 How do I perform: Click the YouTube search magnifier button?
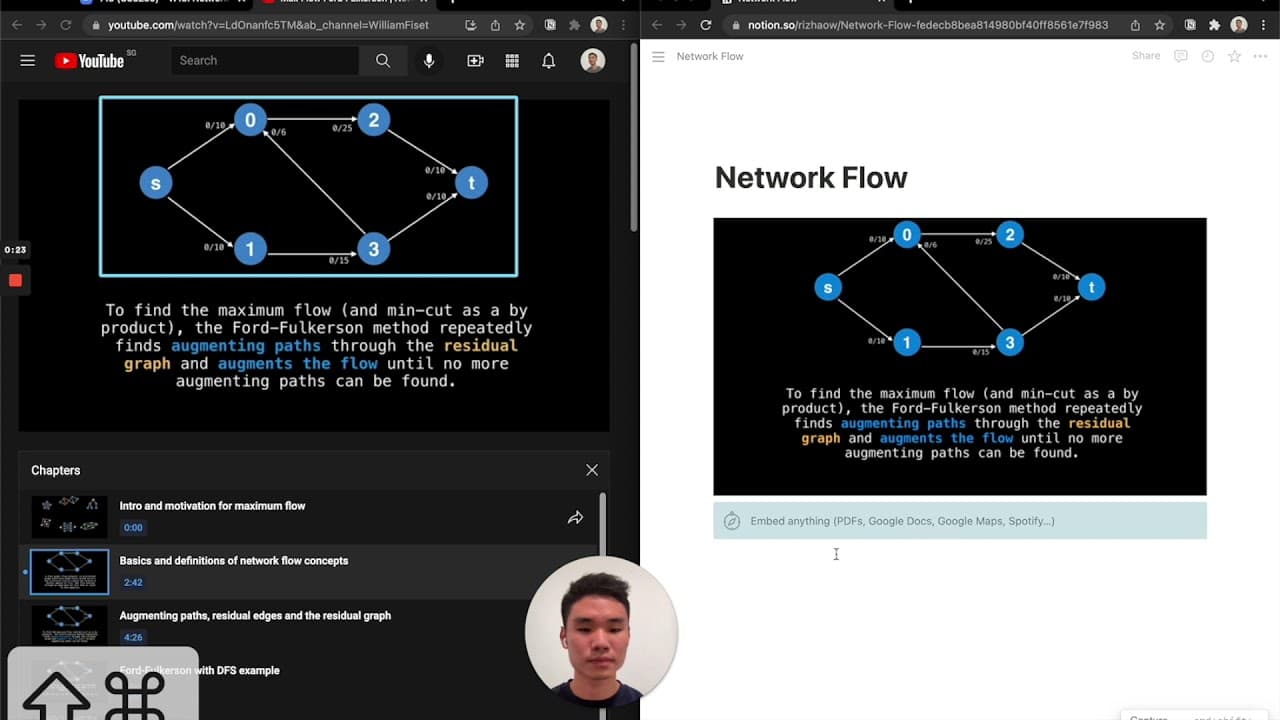383,61
